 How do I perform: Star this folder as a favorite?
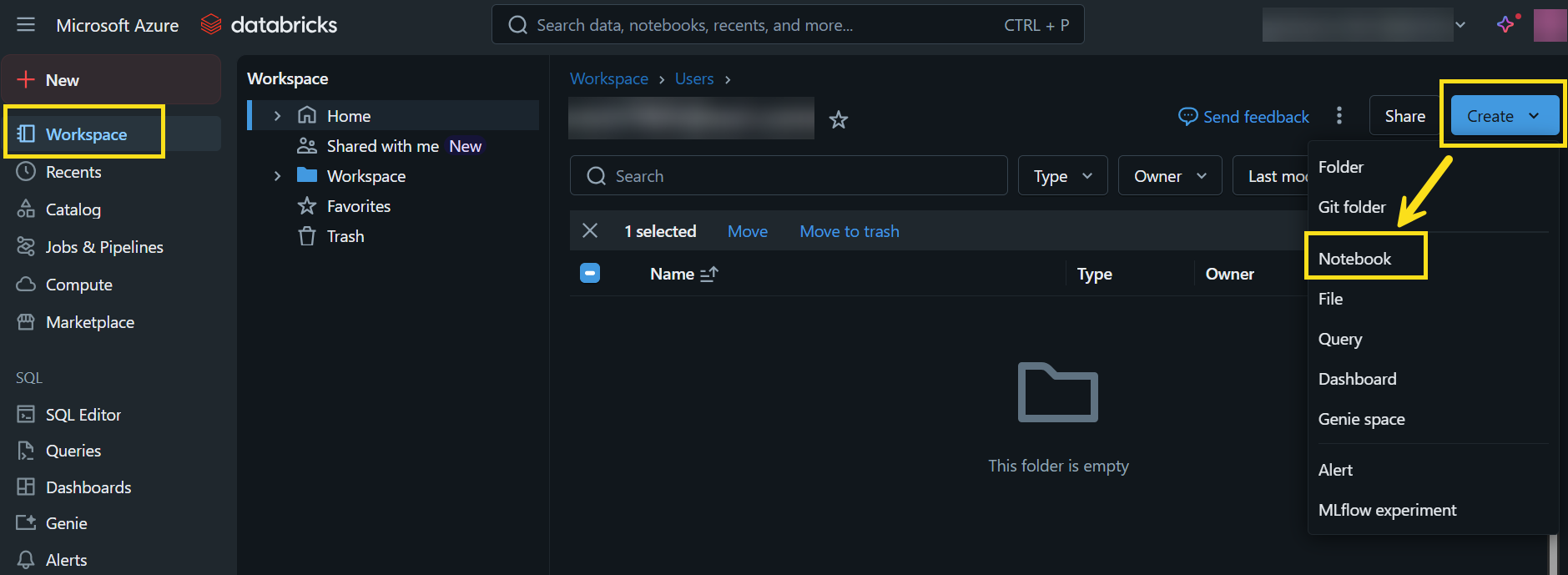coord(839,120)
